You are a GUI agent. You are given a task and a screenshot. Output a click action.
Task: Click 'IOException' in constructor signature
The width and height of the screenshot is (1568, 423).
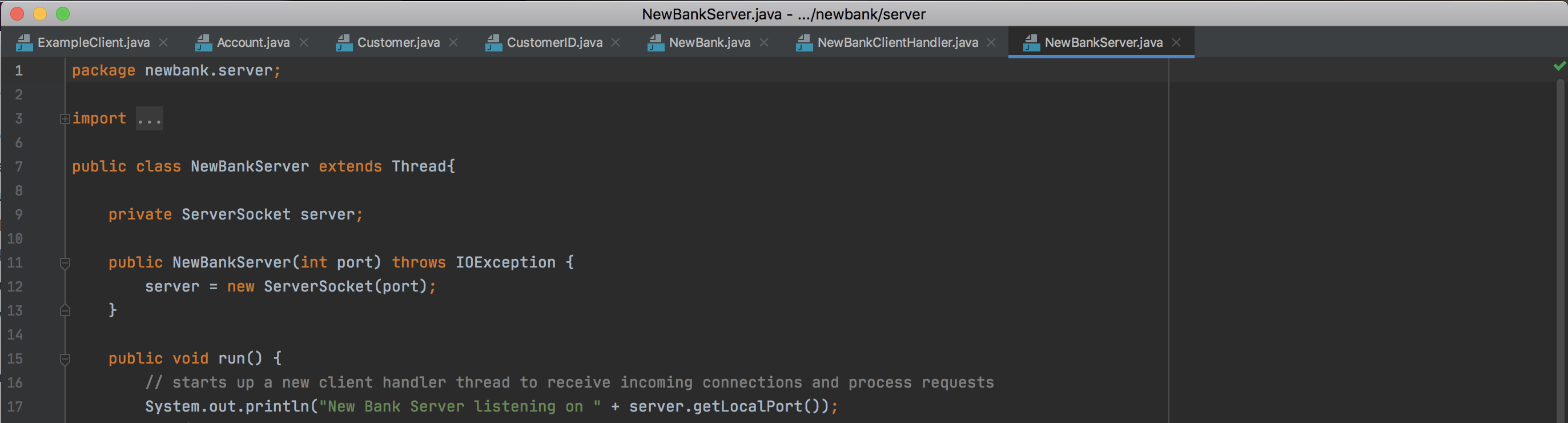pyautogui.click(x=505, y=263)
